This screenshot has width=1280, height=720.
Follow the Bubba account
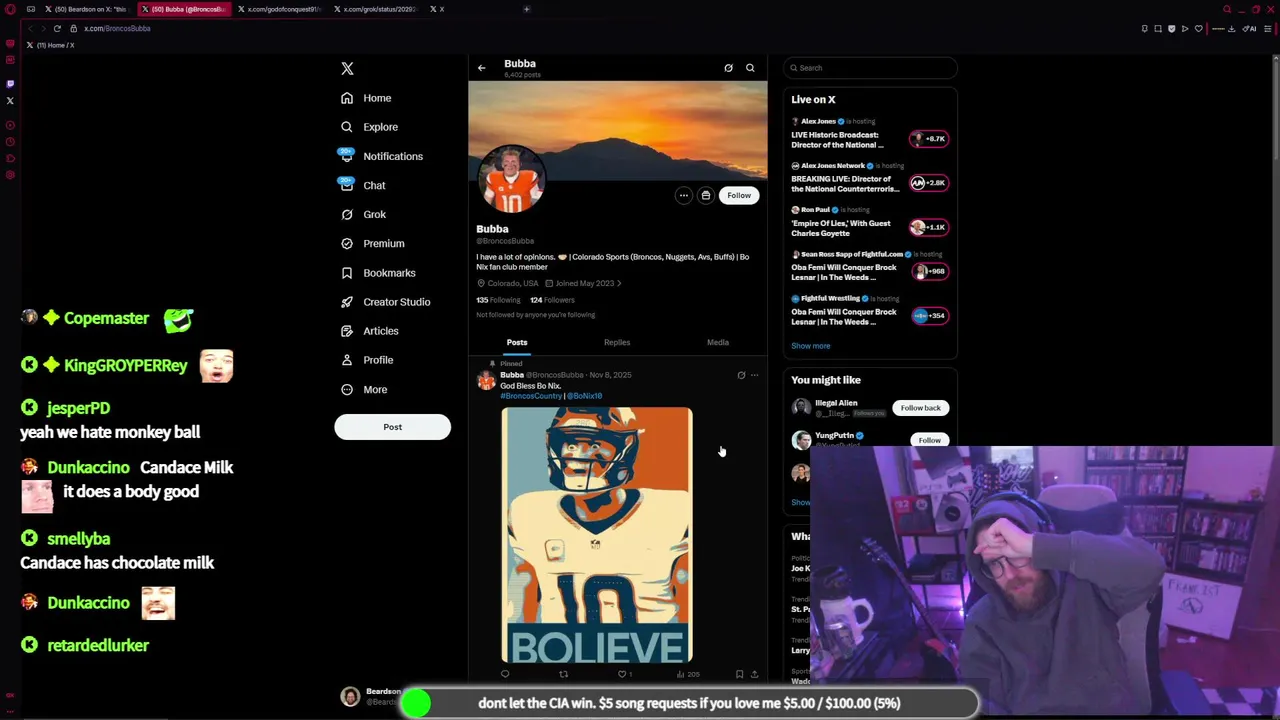pyautogui.click(x=738, y=195)
